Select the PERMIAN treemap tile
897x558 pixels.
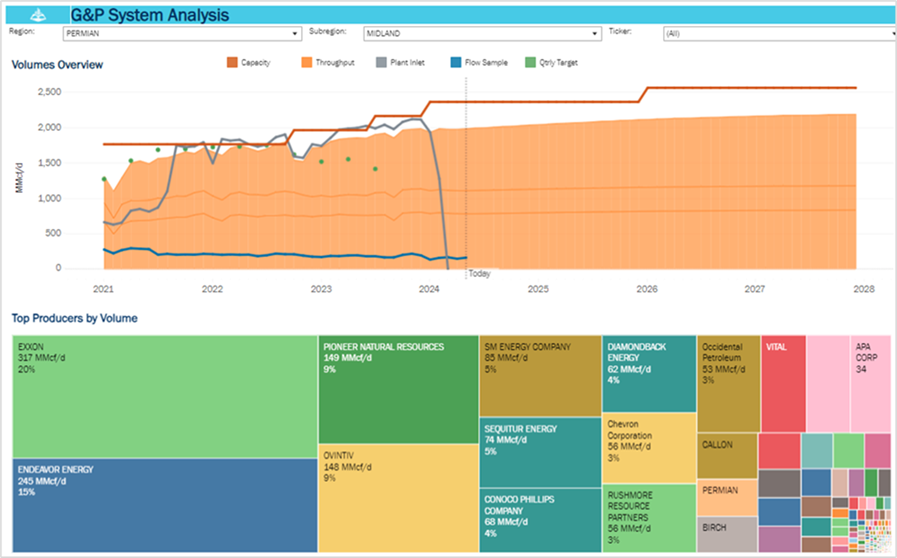pos(727,498)
